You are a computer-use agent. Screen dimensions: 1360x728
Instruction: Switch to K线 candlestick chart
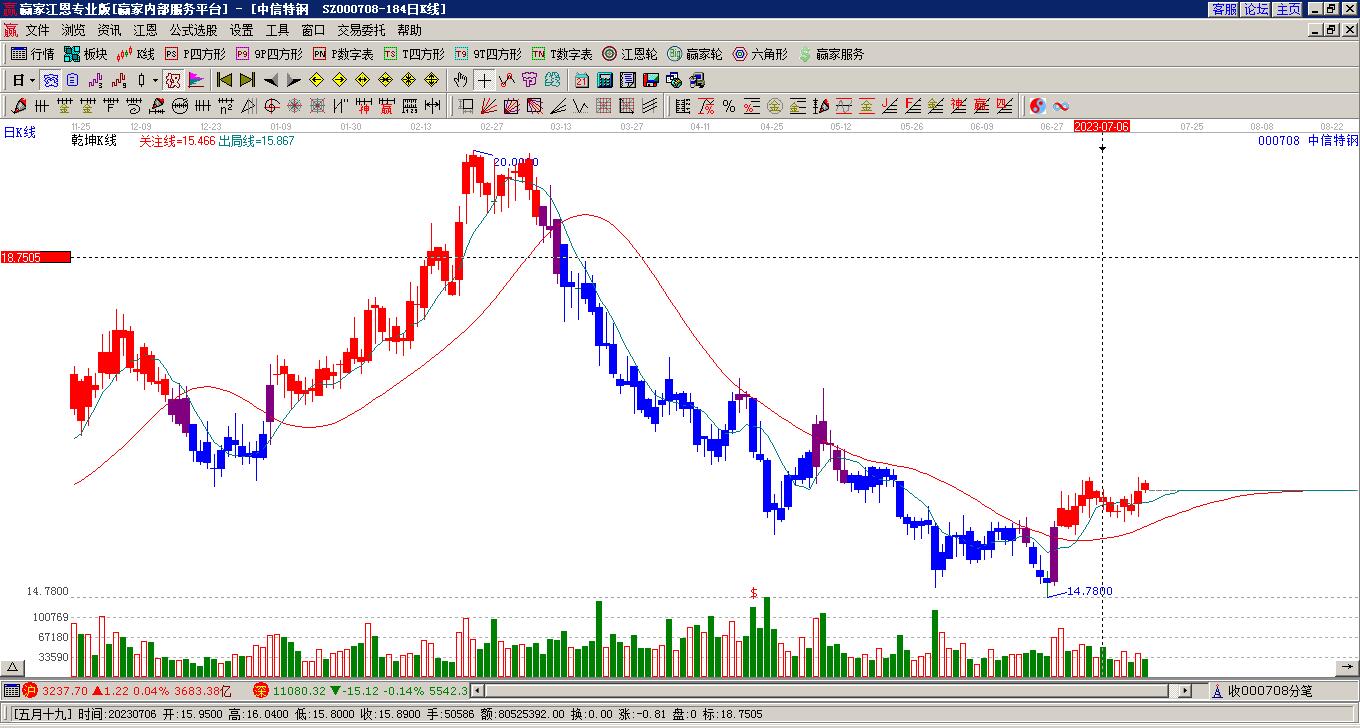click(x=136, y=54)
